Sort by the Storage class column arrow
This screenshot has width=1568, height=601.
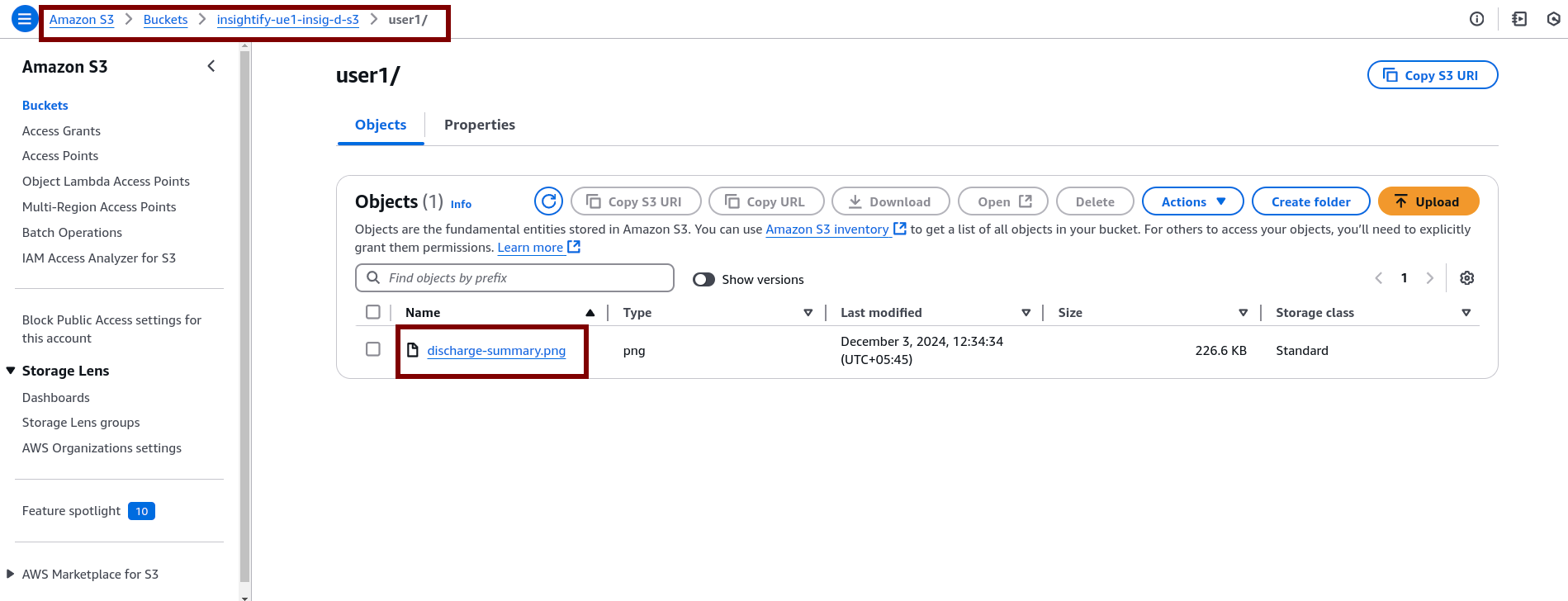[x=1466, y=313]
